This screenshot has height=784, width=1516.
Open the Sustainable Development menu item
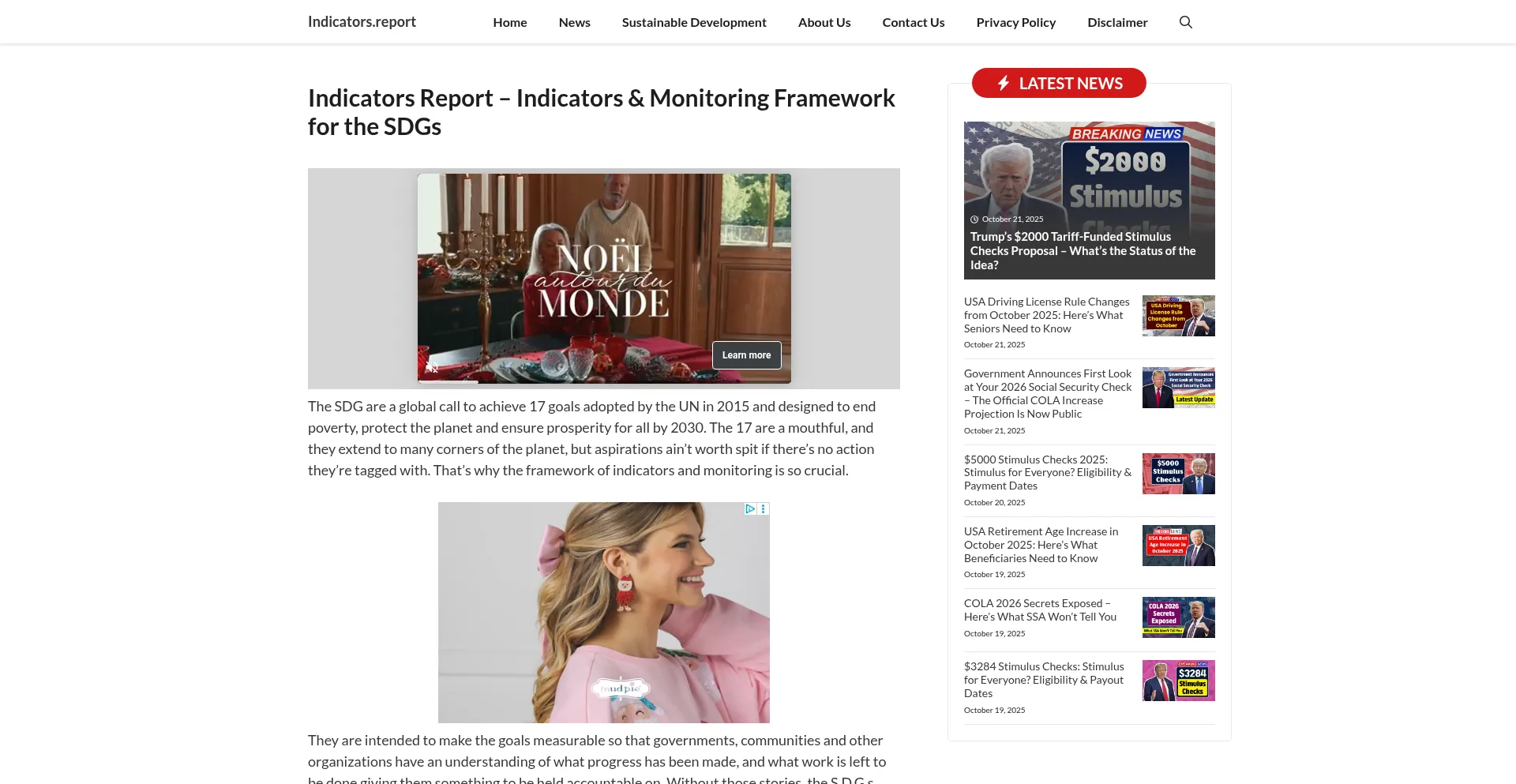[x=694, y=22]
